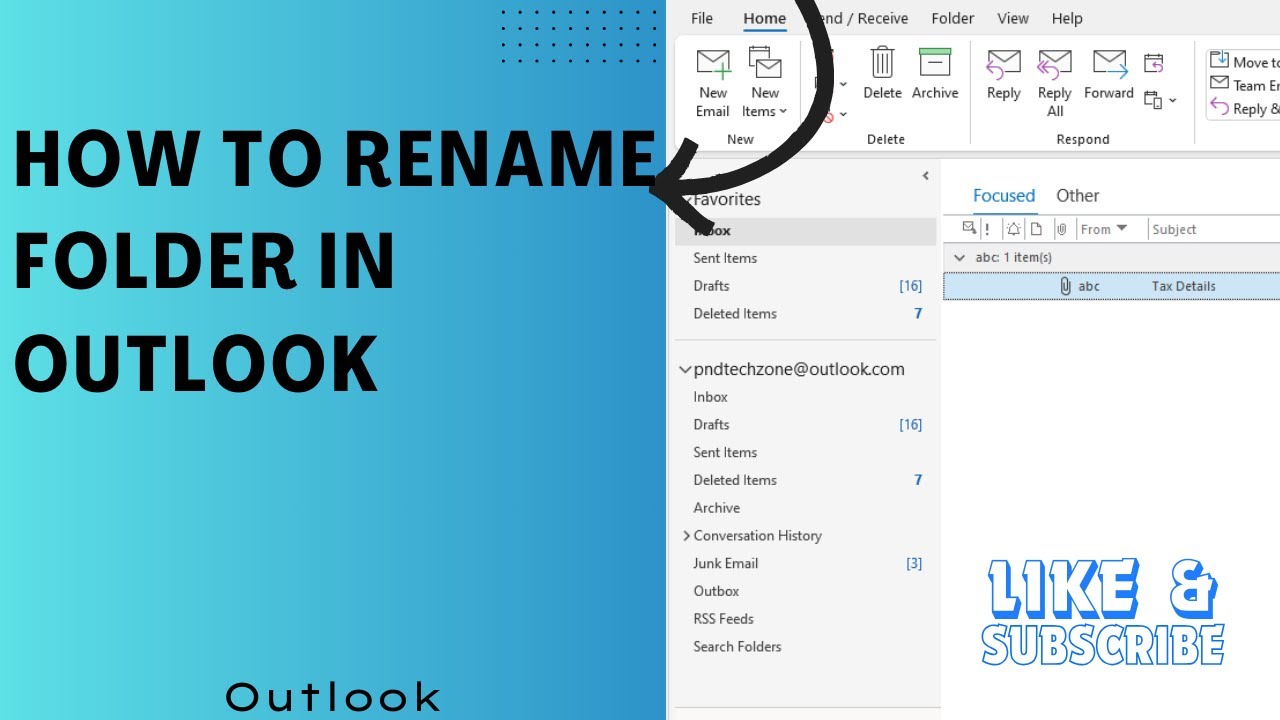Open Search Folders in the folder list

coord(737,647)
